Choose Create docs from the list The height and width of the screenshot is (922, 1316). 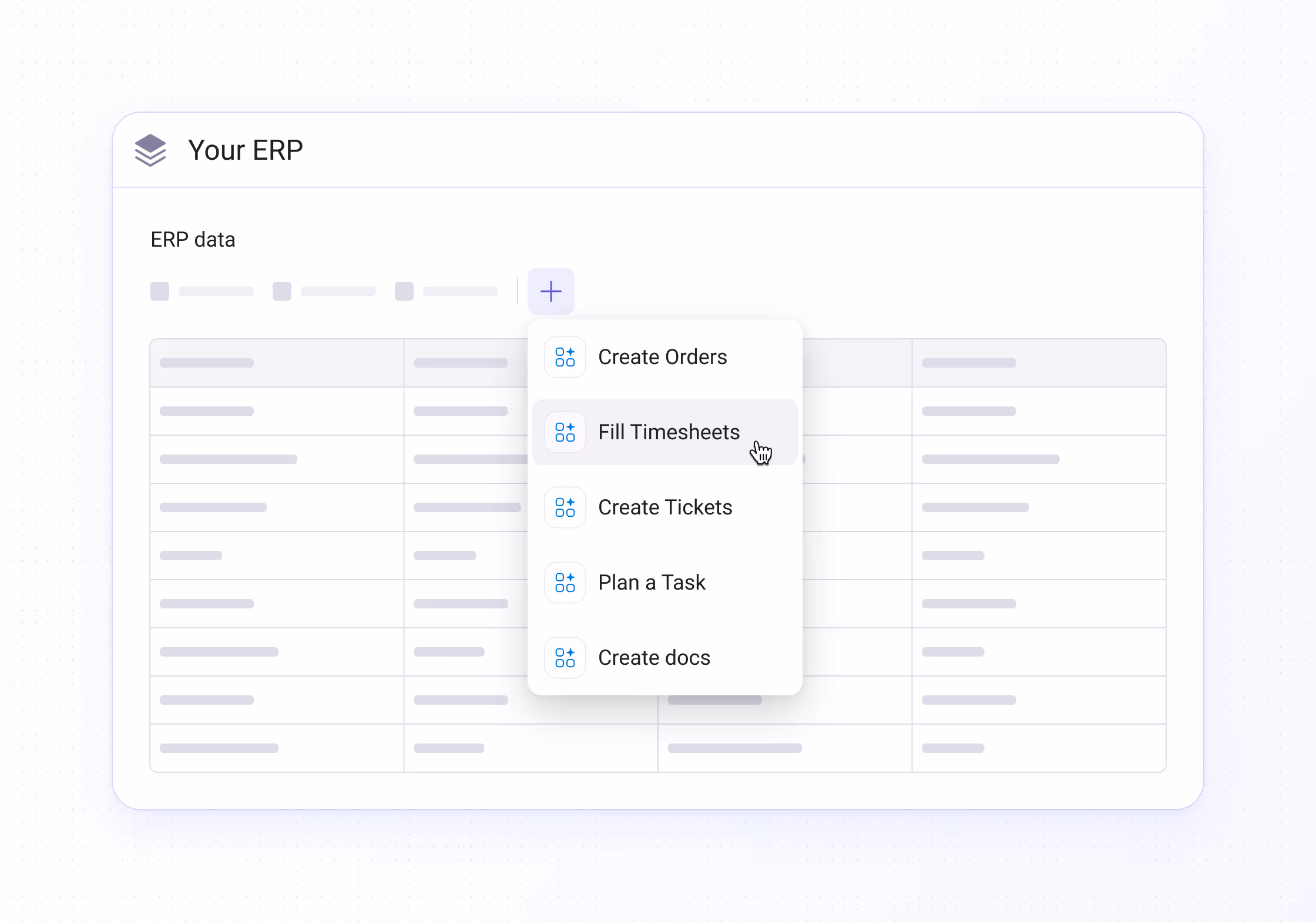(x=654, y=658)
